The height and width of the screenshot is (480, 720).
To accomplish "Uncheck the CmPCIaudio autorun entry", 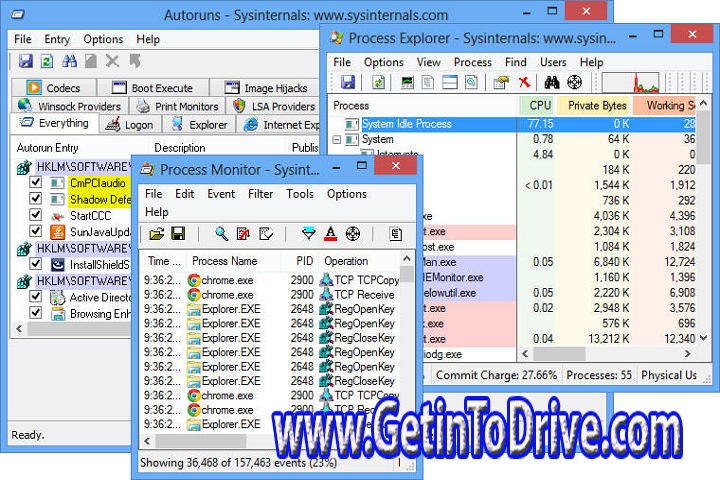I will pos(35,182).
